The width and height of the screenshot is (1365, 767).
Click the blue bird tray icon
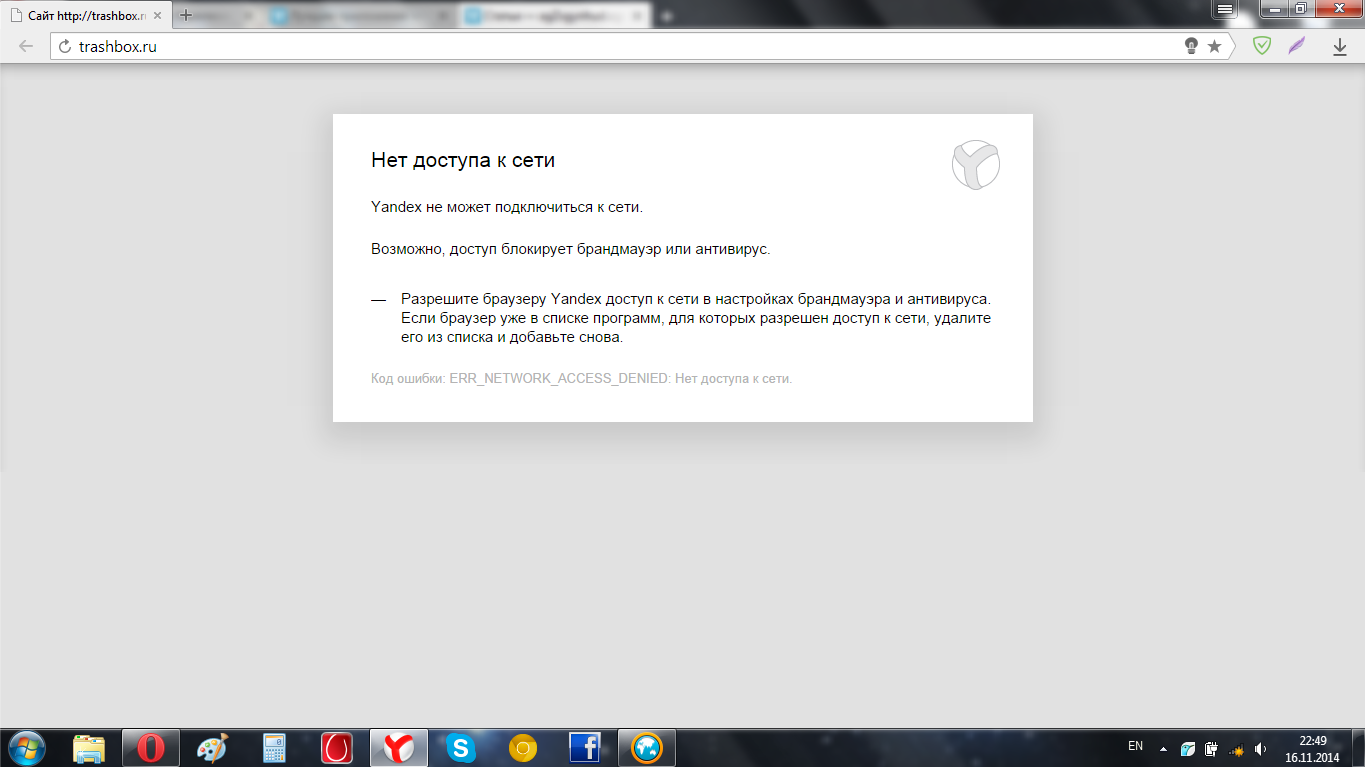coord(1187,749)
